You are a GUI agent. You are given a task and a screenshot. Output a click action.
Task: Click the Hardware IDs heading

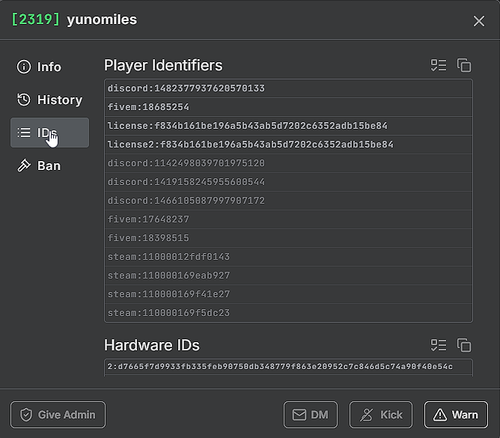[152, 345]
